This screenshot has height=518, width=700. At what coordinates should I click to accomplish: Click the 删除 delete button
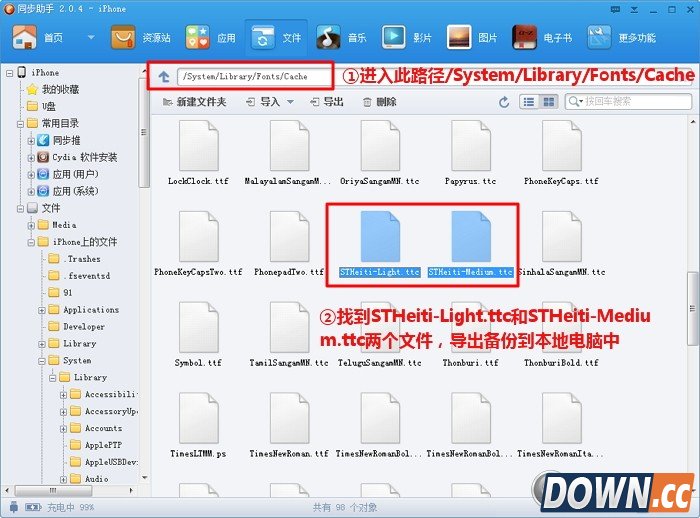click(380, 102)
